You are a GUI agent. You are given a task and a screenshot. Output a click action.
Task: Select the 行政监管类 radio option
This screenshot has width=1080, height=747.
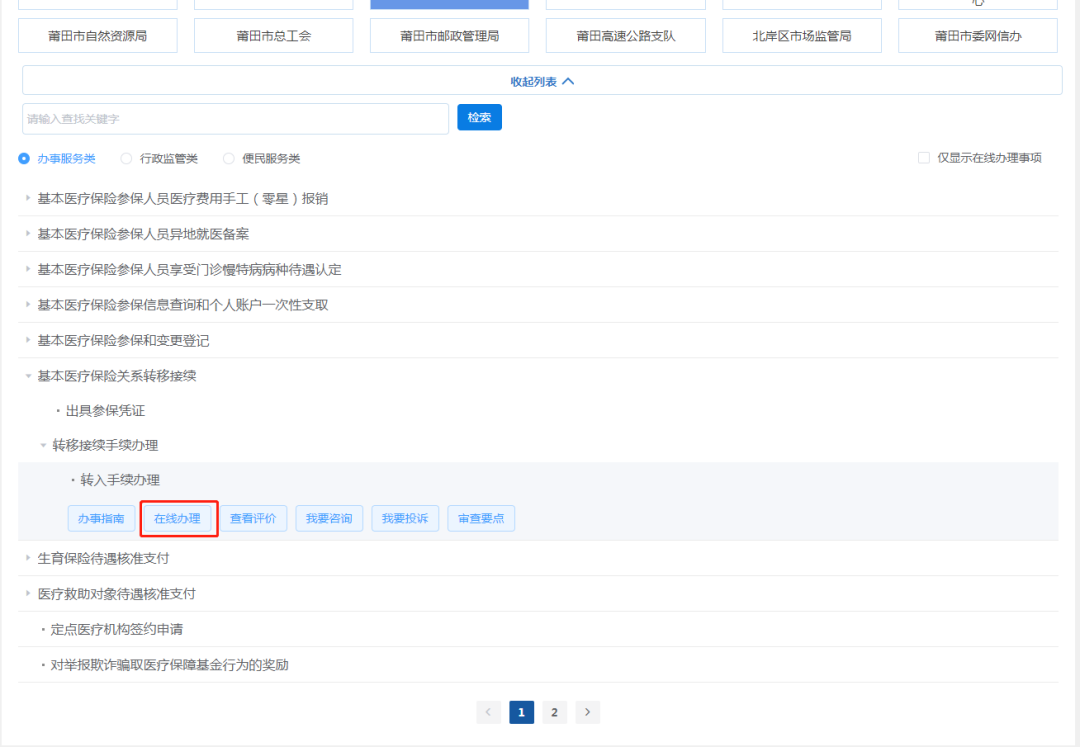click(126, 158)
